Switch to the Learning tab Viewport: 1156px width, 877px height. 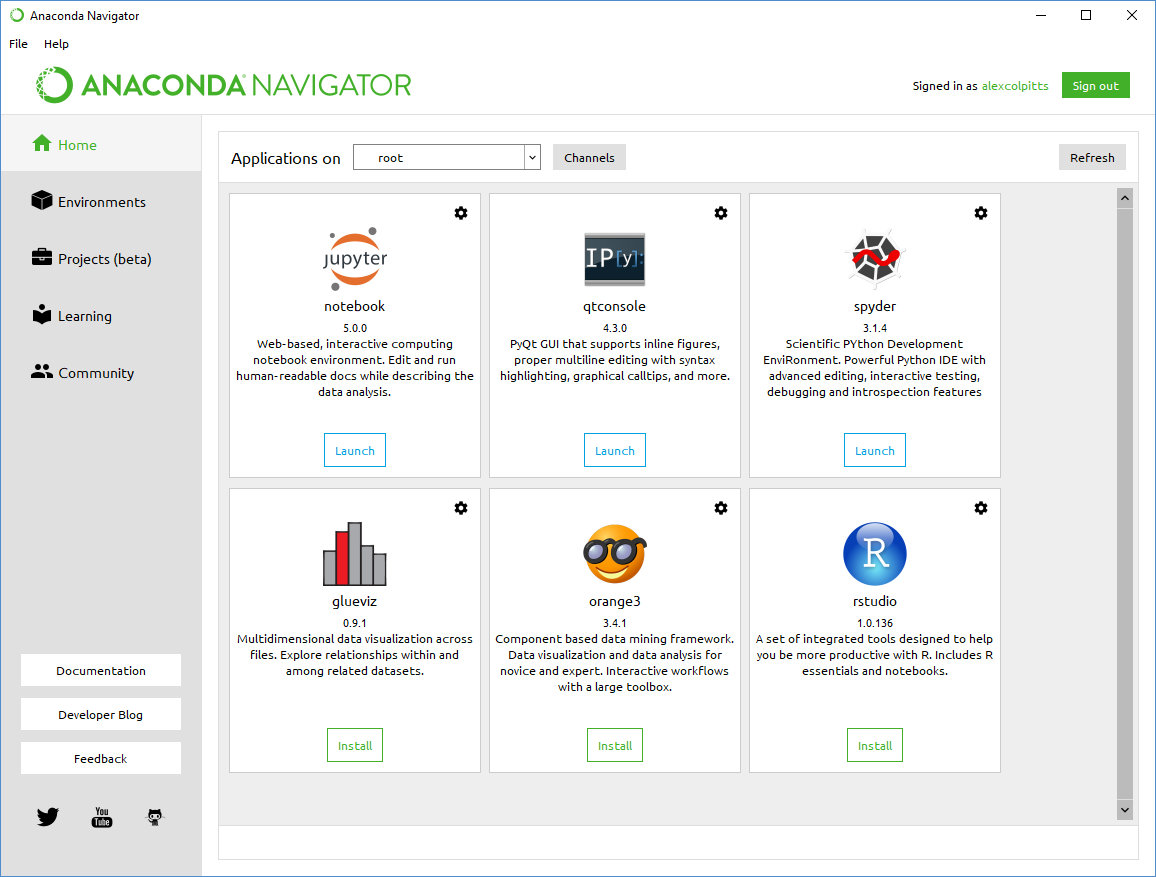pyautogui.click(x=101, y=315)
